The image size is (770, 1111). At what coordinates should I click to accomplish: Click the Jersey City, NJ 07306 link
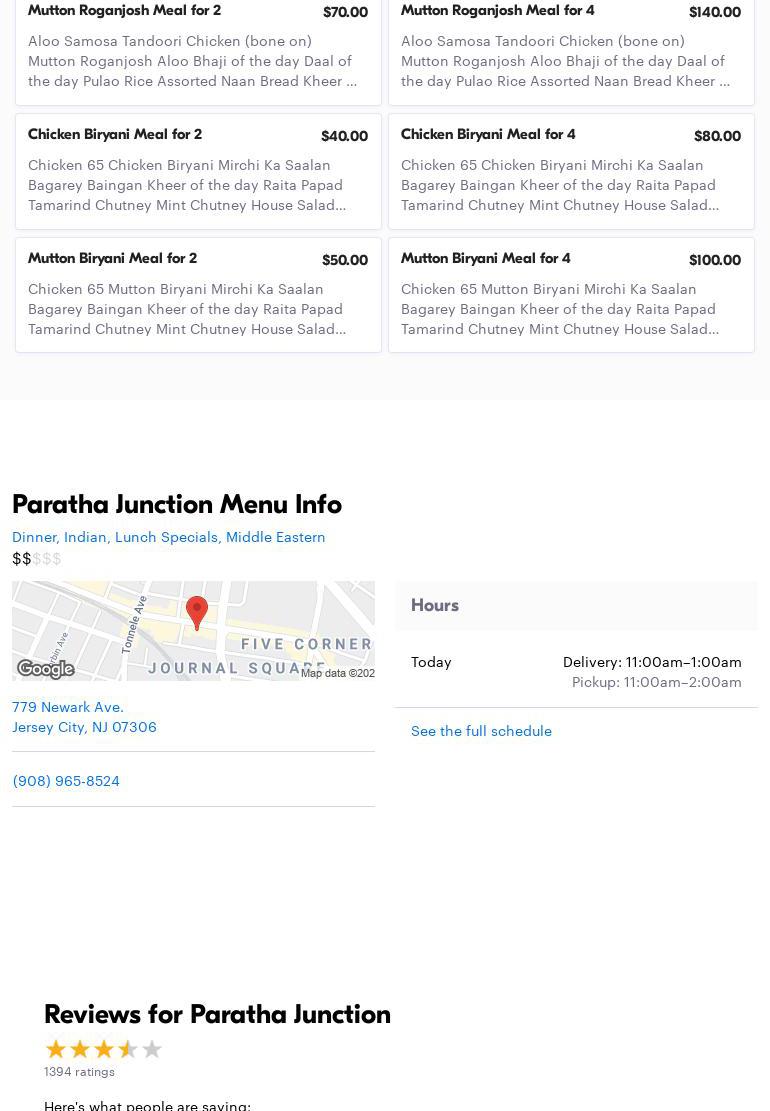pyautogui.click(x=84, y=727)
